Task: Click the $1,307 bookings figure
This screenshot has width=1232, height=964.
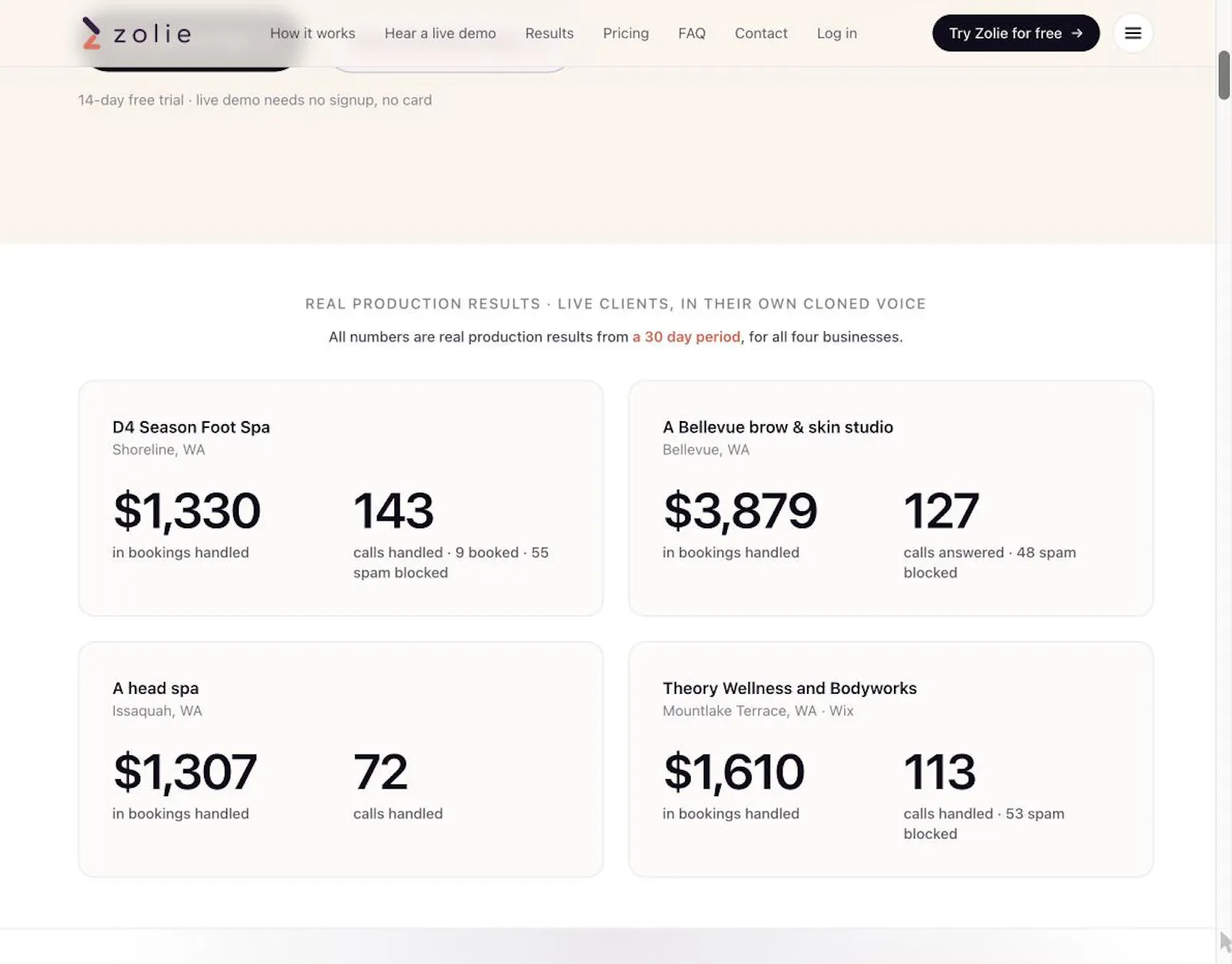Action: click(185, 772)
